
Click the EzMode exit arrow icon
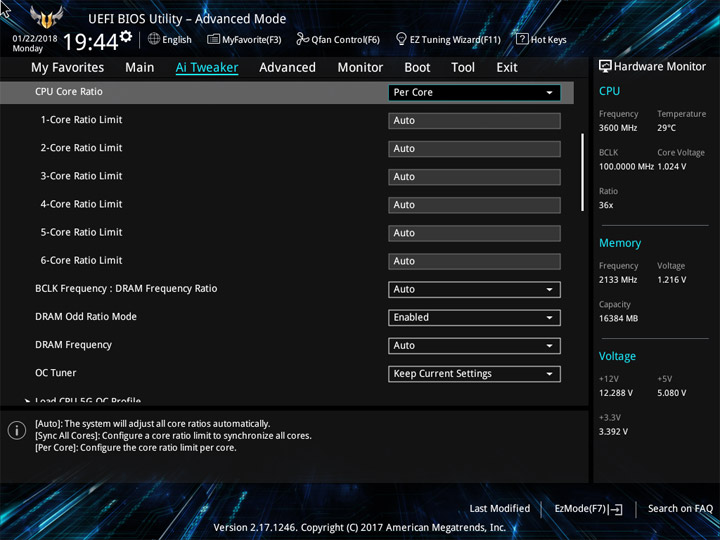616,509
